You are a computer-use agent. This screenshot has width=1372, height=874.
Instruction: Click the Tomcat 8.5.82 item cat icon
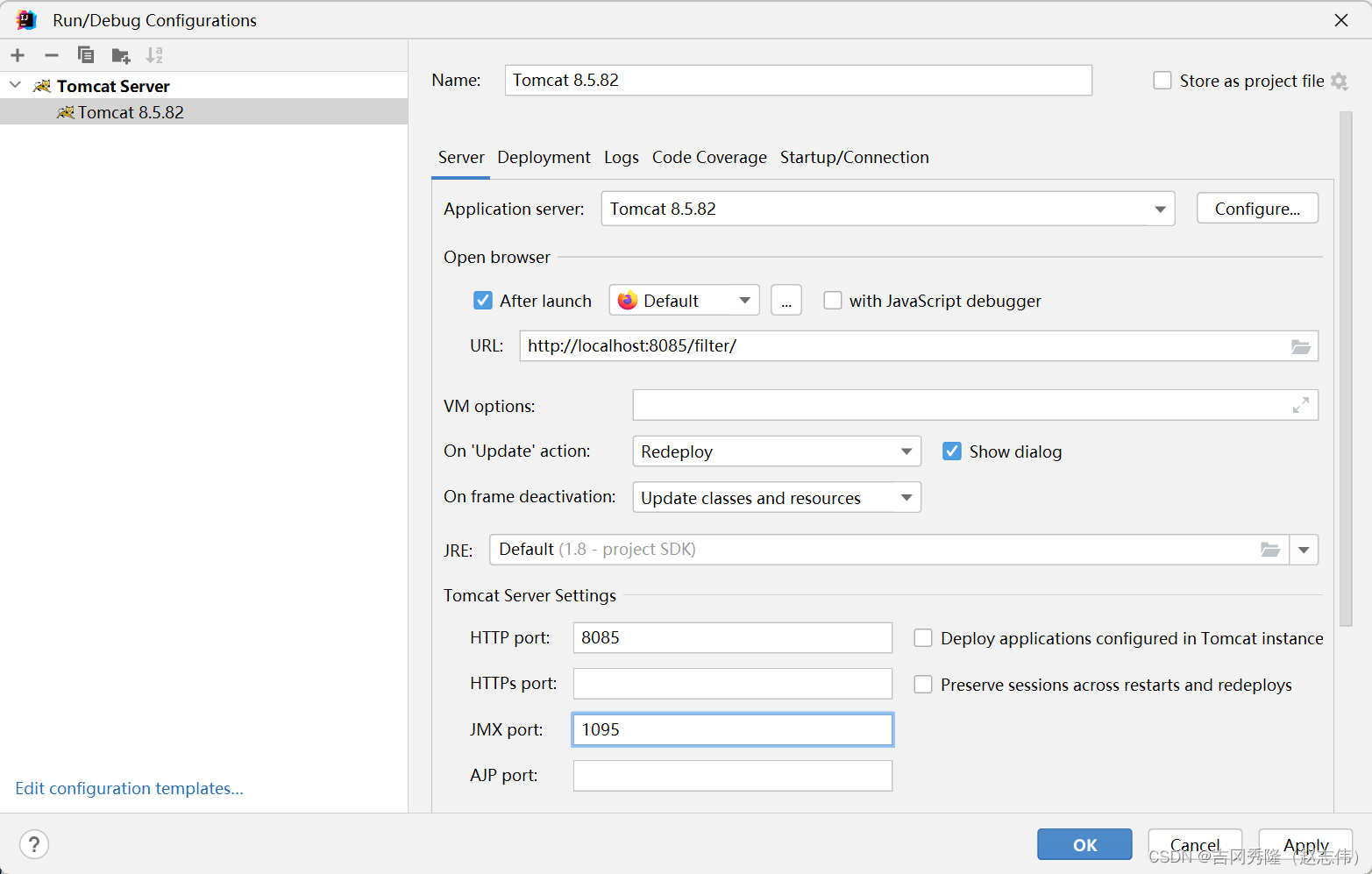[x=66, y=112]
